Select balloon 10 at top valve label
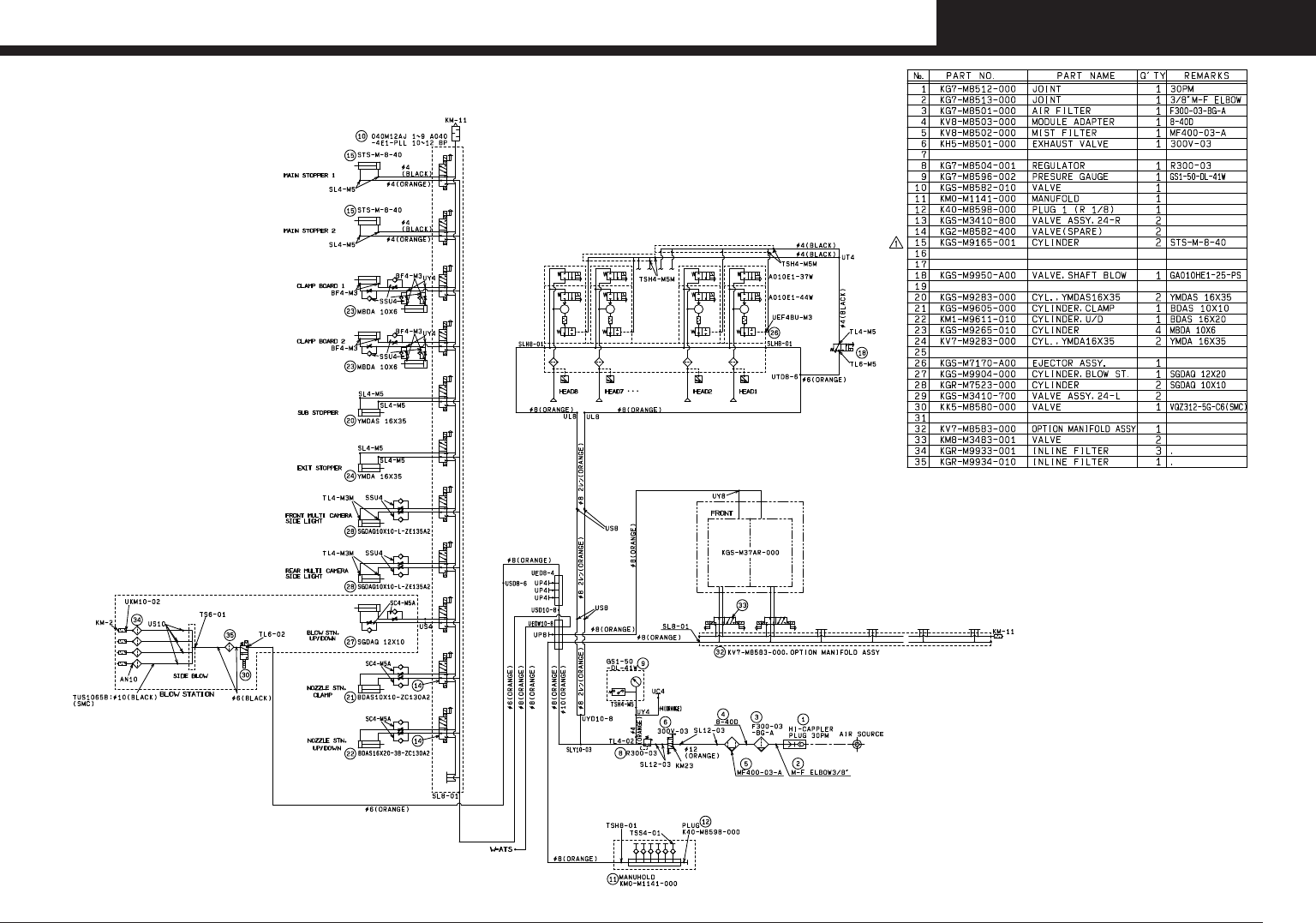1316x923 pixels. coord(362,135)
